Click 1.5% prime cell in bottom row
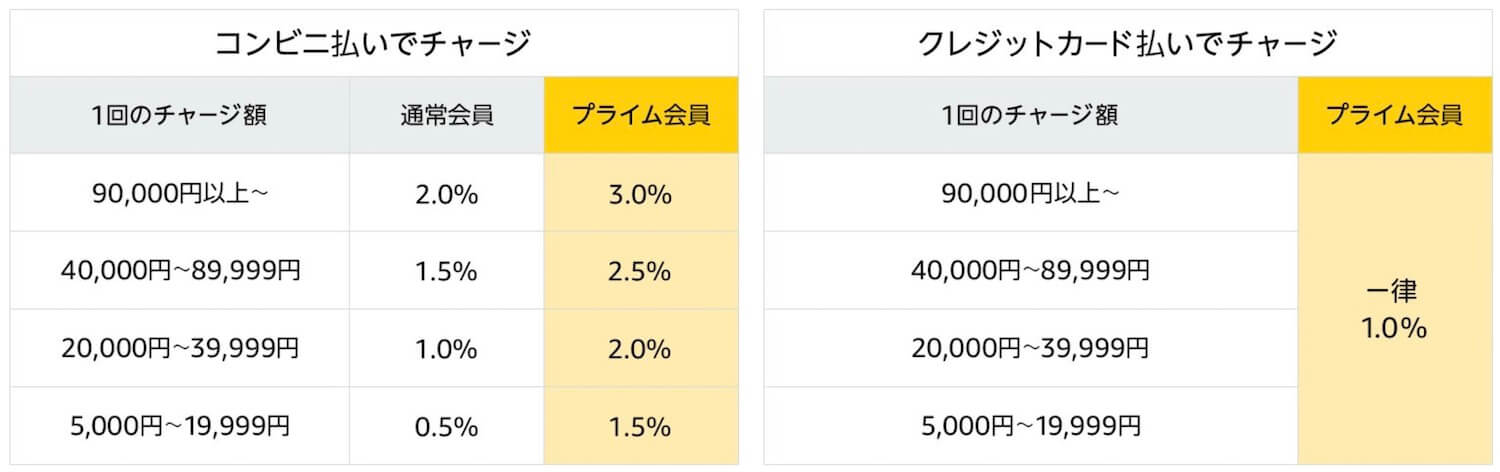 (642, 427)
